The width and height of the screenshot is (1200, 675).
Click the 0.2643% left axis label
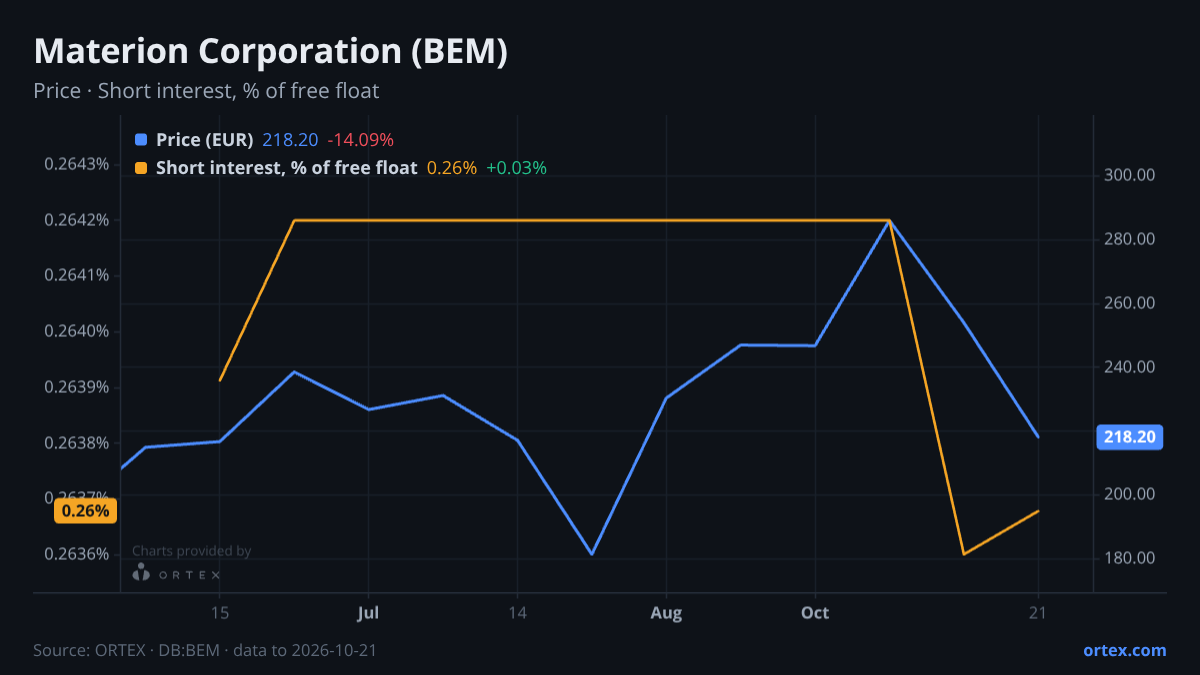[77, 164]
